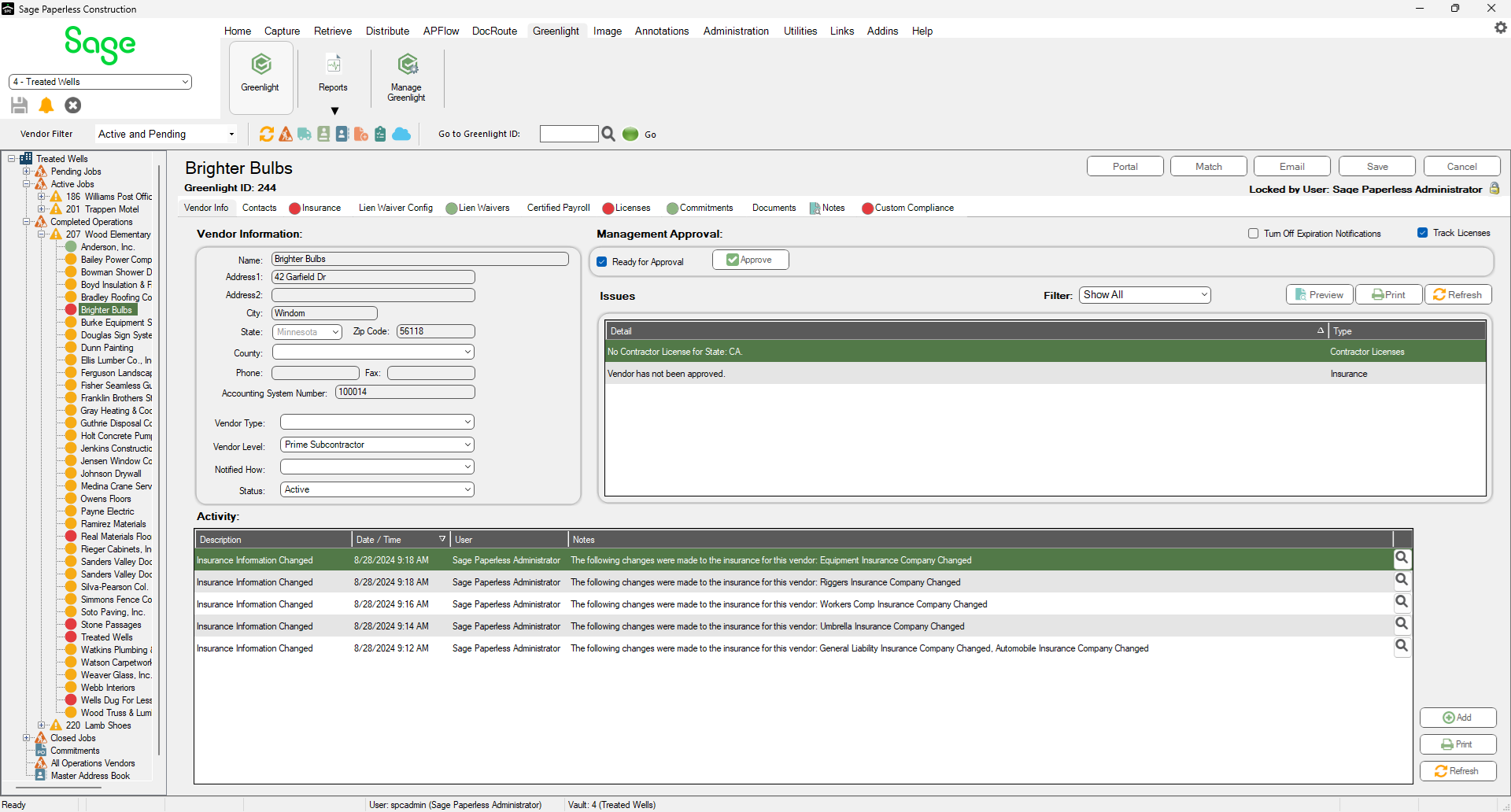Click the Match button
The height and width of the screenshot is (812, 1511).
coord(1209,167)
